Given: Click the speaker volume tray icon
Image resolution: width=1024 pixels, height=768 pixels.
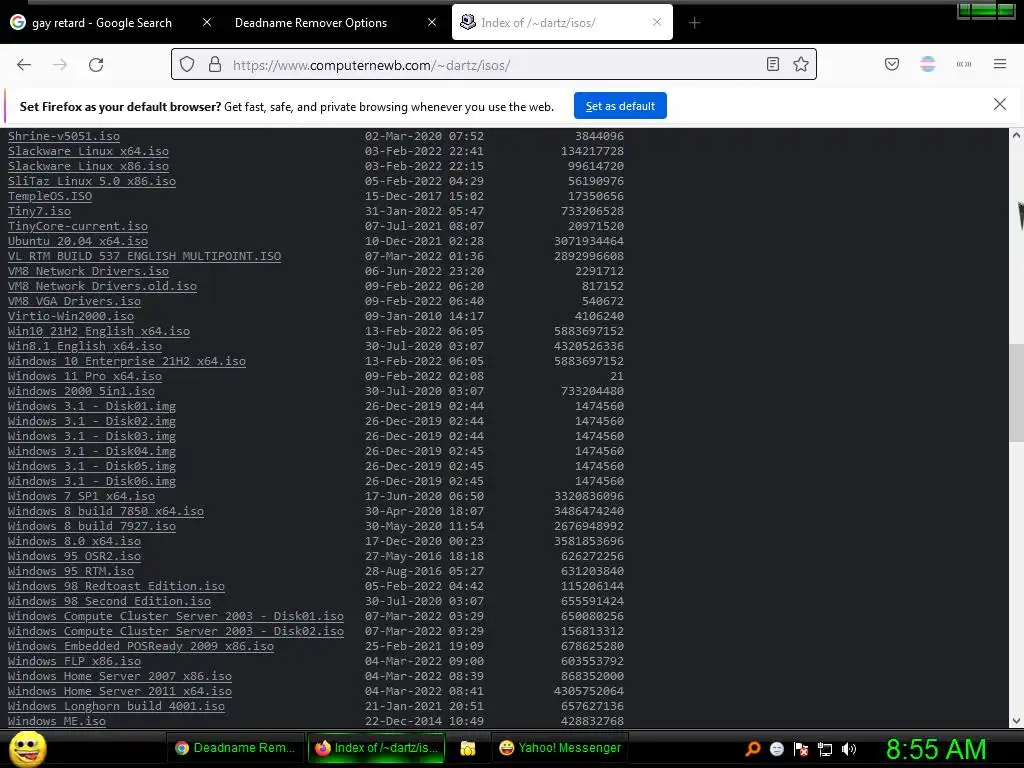Looking at the screenshot, I should pos(848,749).
